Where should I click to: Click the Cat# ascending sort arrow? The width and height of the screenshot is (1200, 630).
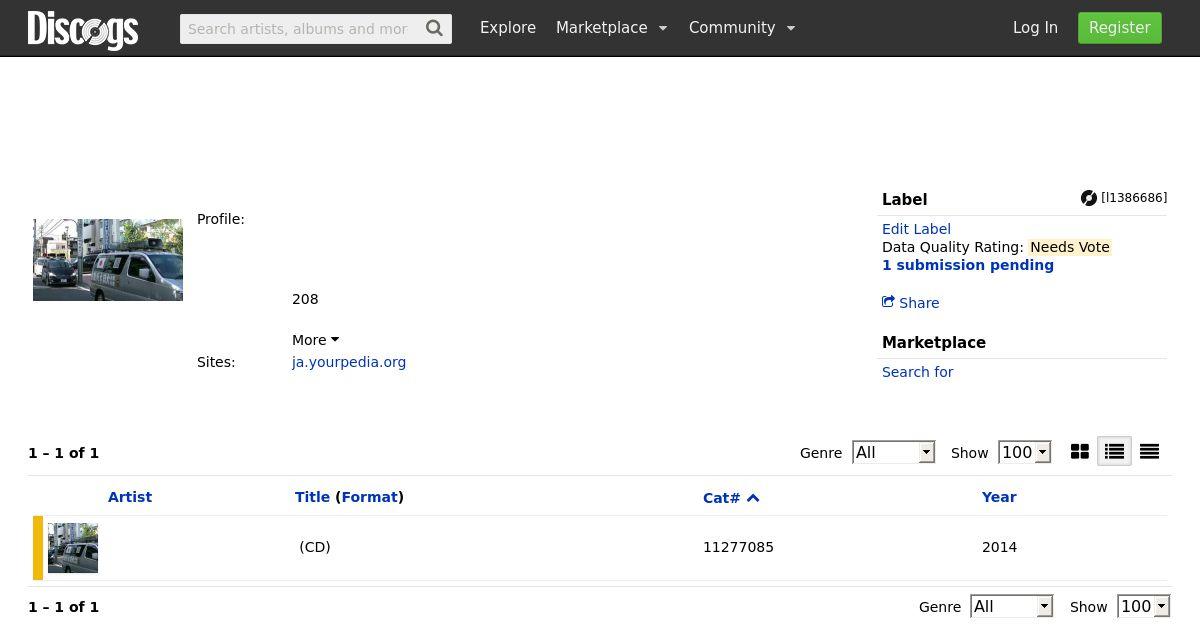(753, 498)
